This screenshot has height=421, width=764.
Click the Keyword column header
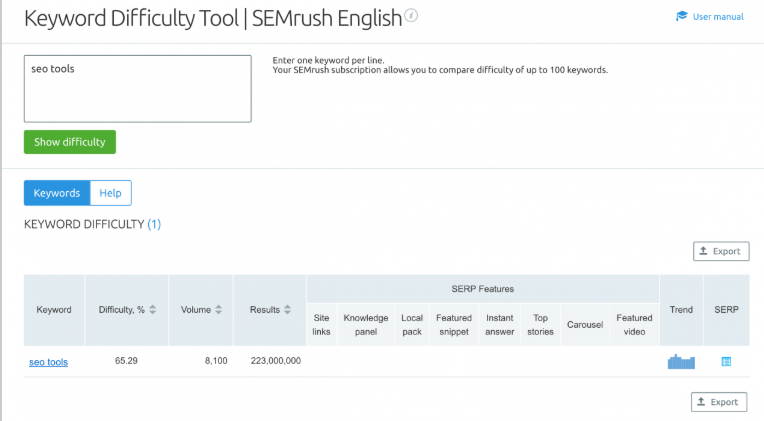tap(54, 310)
